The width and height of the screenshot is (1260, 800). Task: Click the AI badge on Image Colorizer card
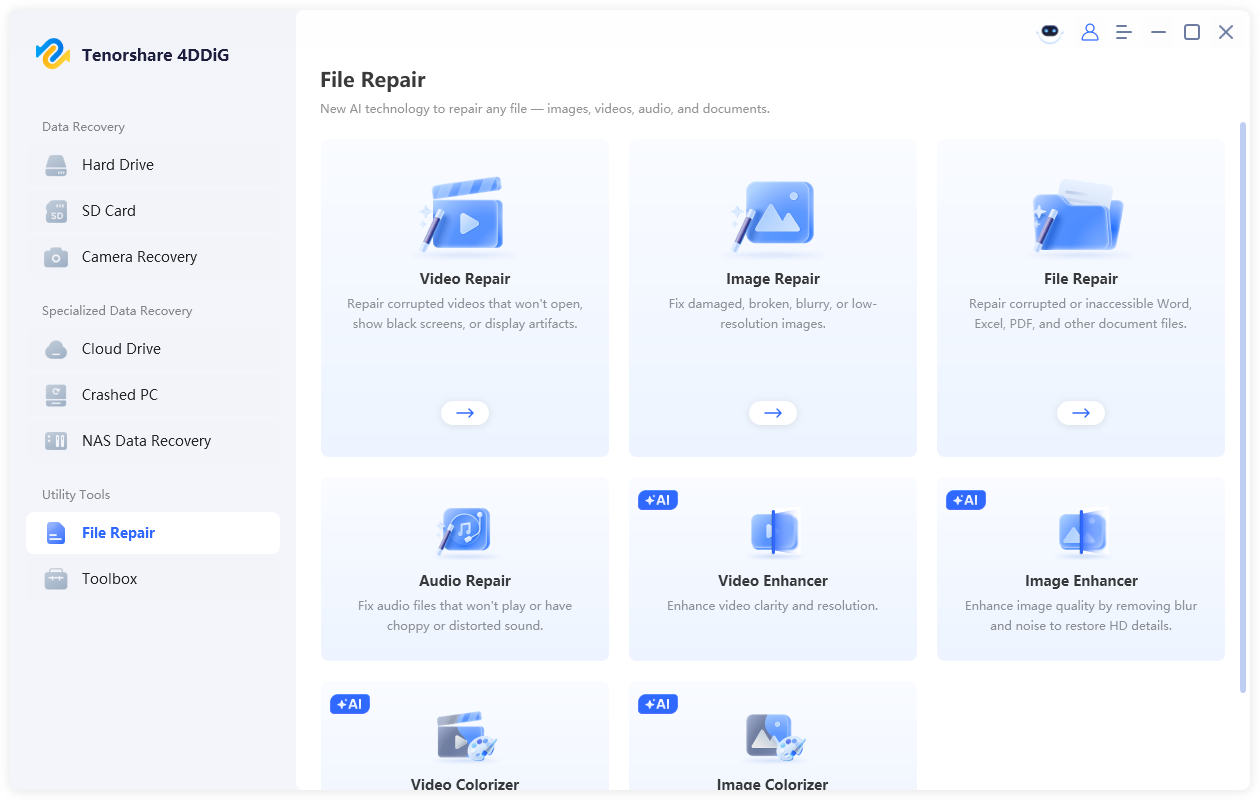click(x=658, y=704)
